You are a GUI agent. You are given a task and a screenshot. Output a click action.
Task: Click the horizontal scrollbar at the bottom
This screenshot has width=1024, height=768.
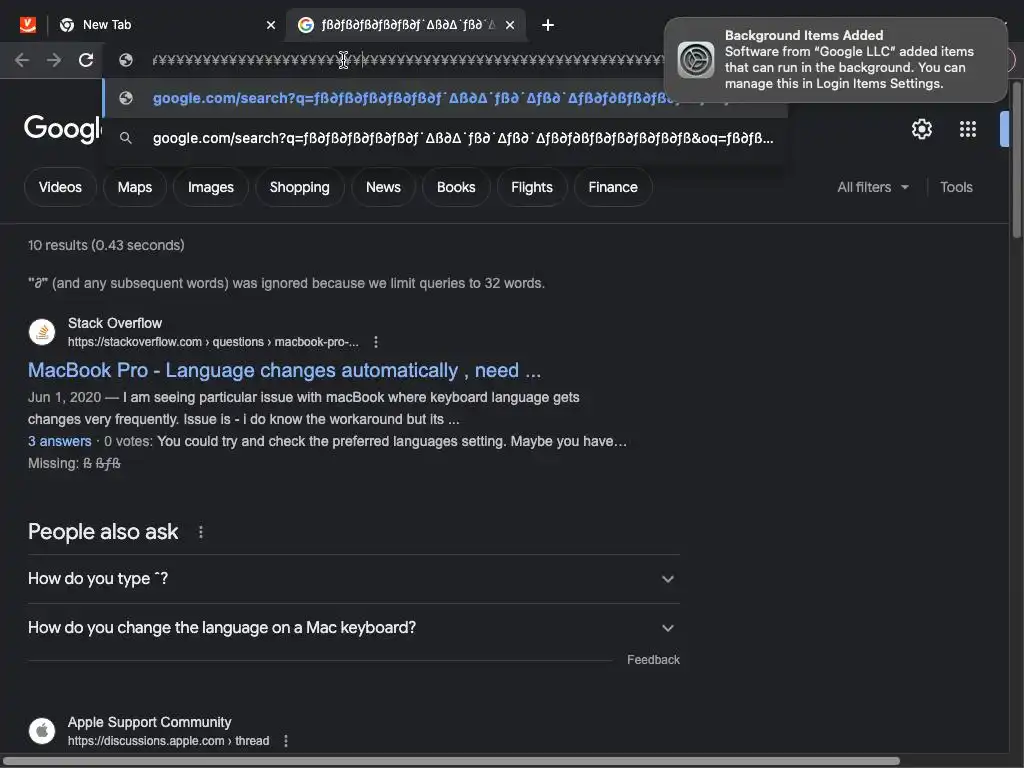[451, 761]
